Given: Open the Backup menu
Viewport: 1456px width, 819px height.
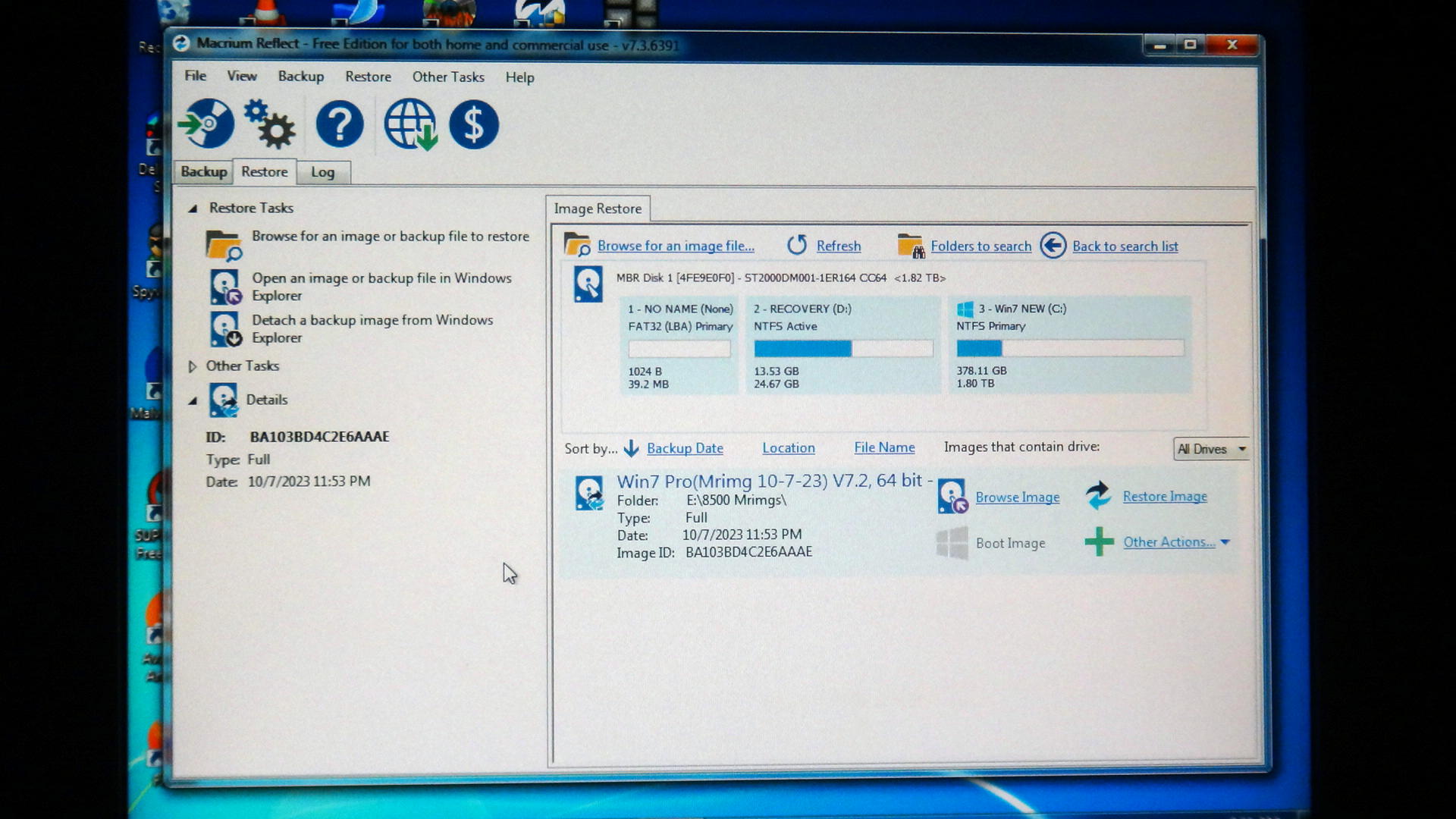Looking at the screenshot, I should [x=300, y=77].
